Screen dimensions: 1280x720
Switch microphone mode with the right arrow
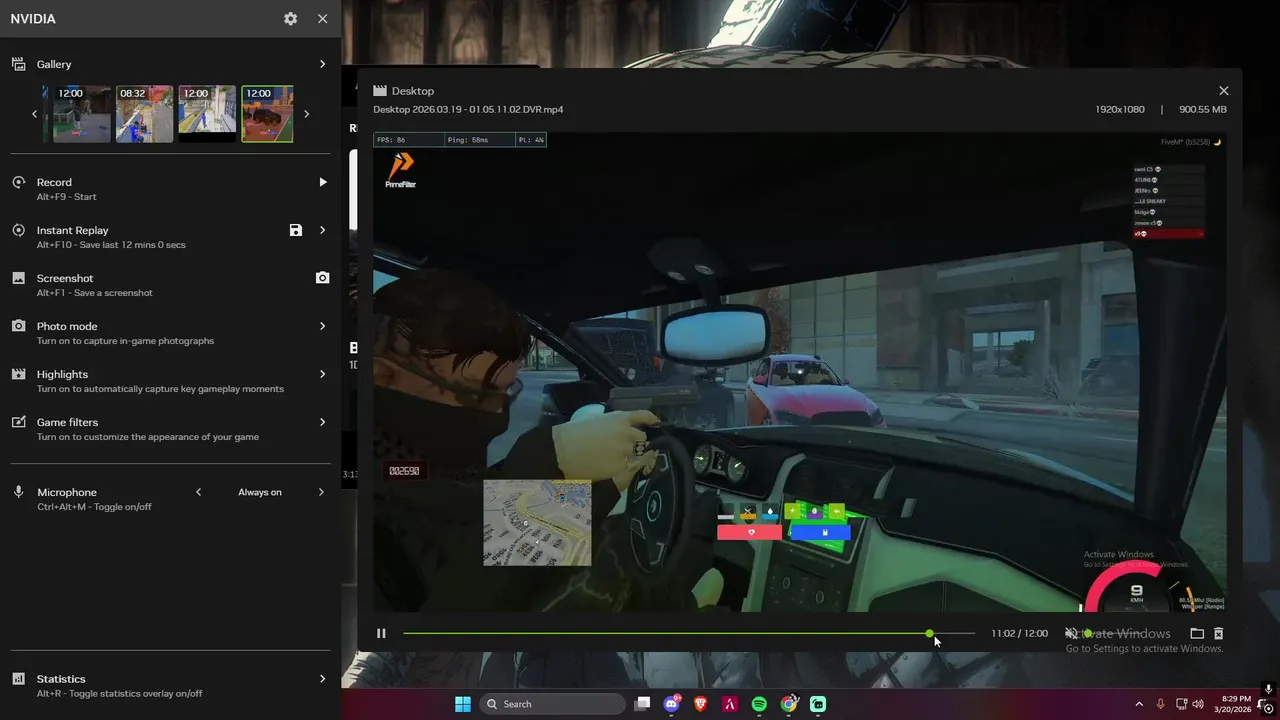321,492
